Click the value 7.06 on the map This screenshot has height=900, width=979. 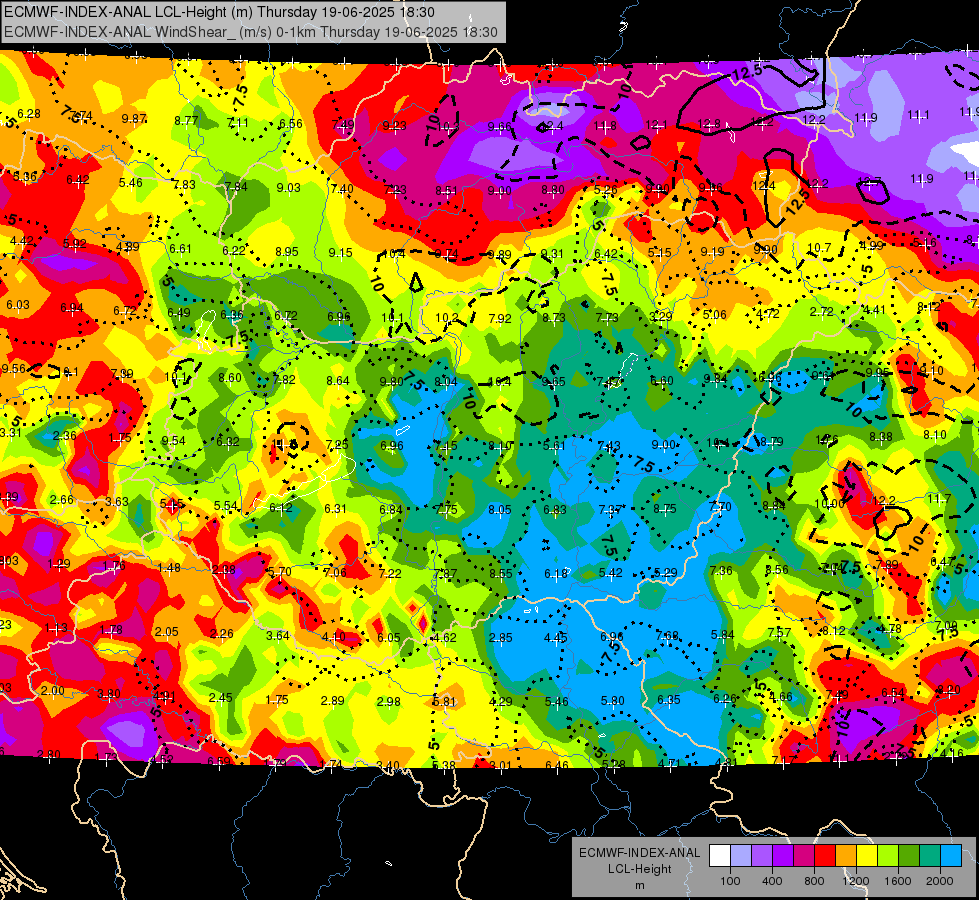click(335, 573)
